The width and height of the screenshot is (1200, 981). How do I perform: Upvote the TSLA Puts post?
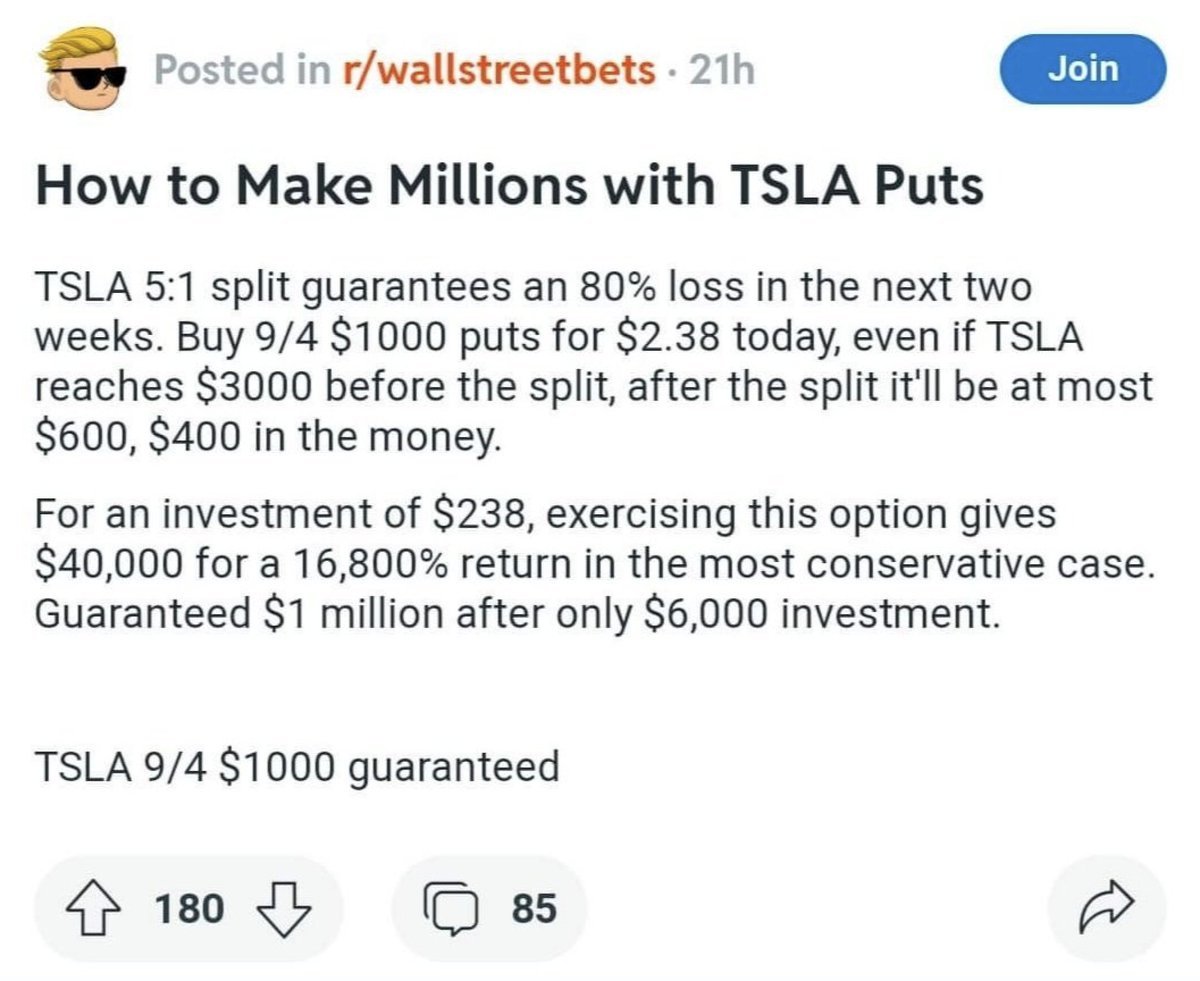pos(98,909)
